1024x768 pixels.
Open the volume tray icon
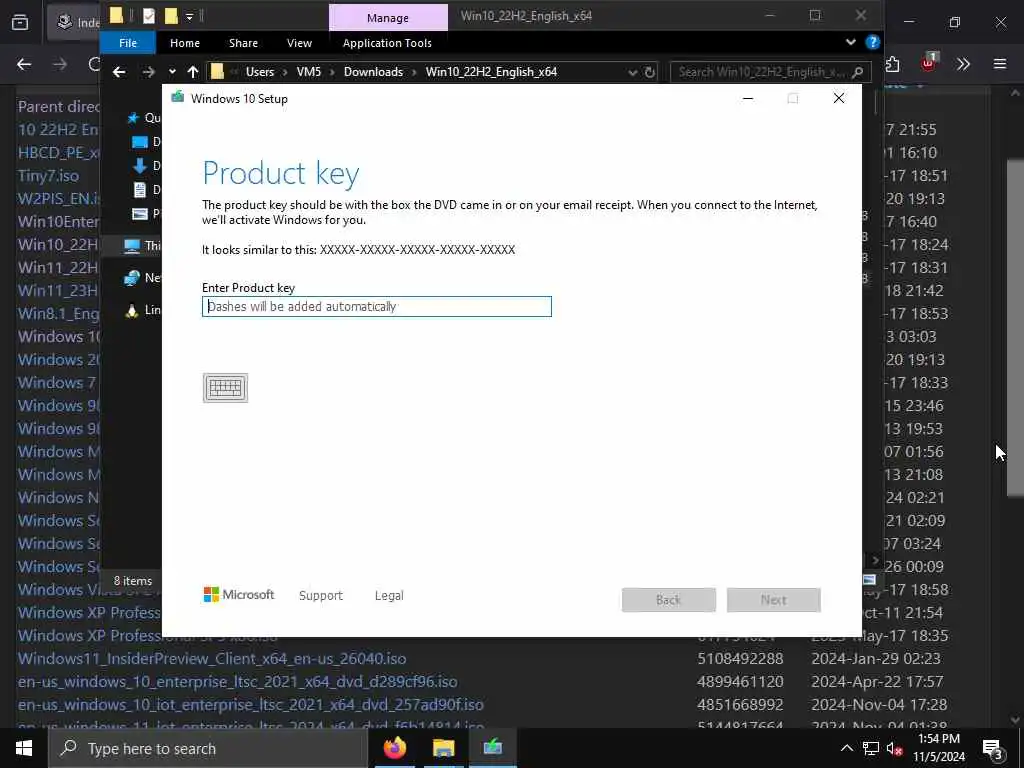pos(895,749)
